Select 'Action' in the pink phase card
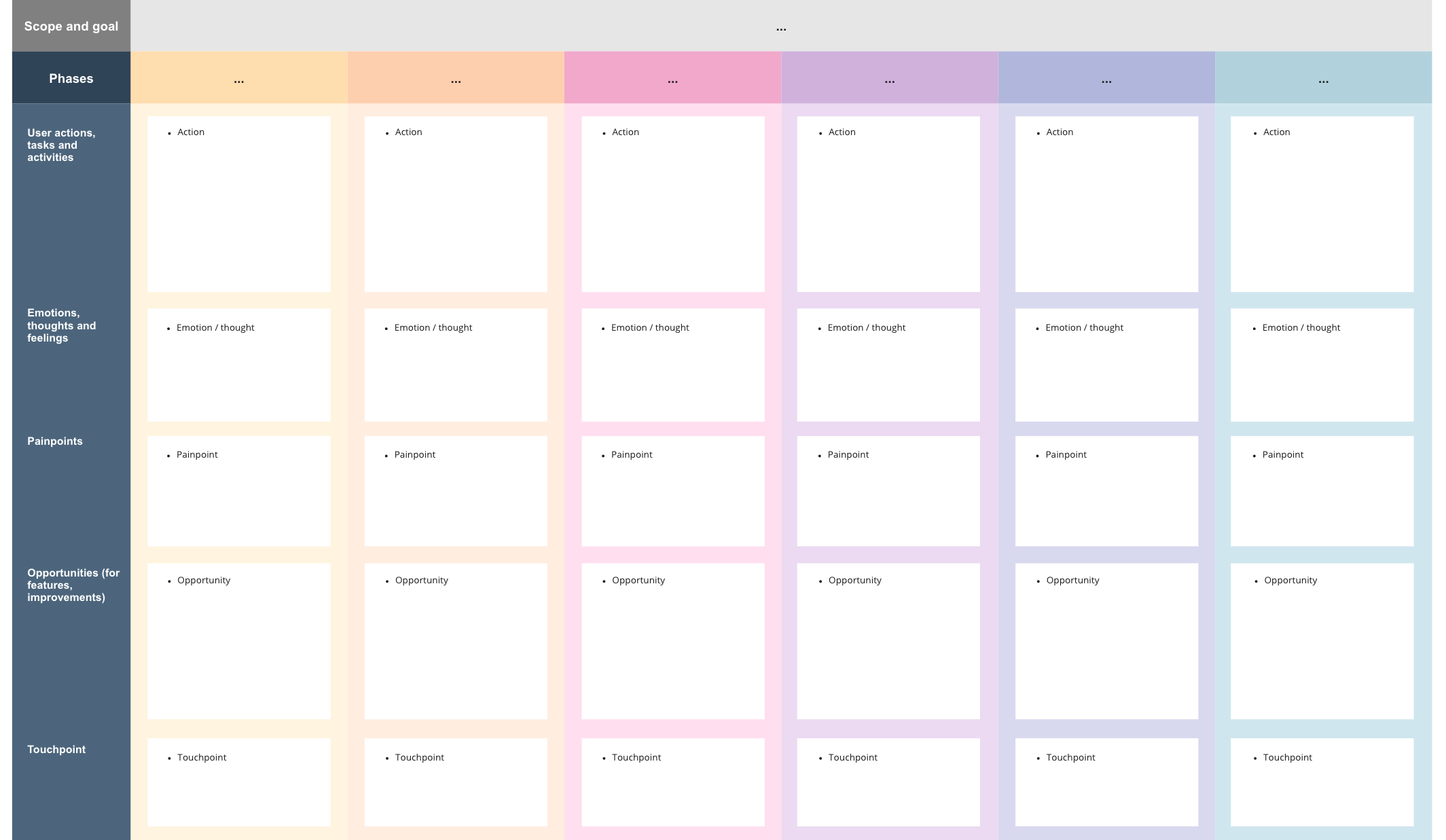1446x840 pixels. coord(624,132)
